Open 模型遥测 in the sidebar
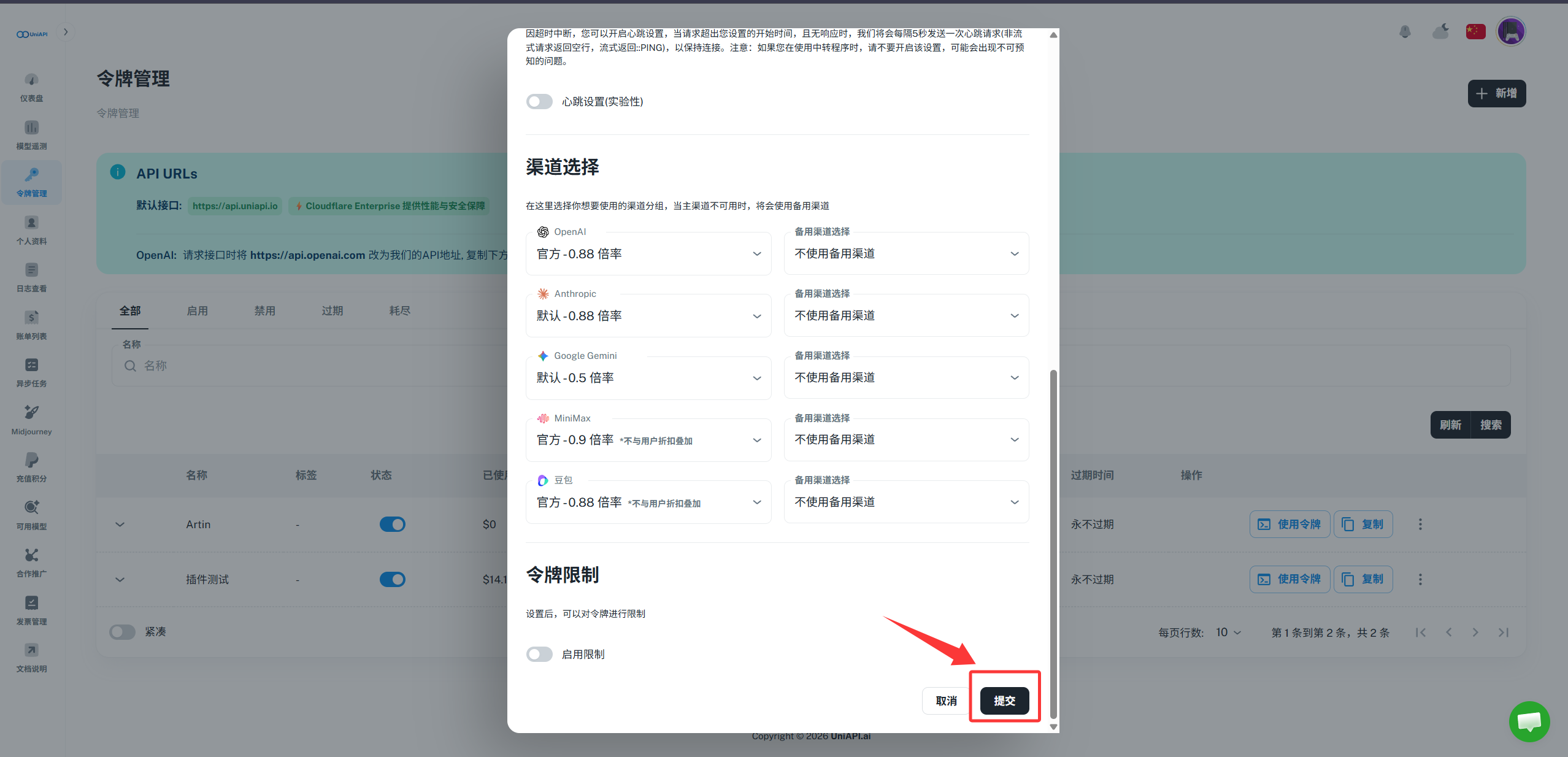Screen dimensions: 1568x757 [31, 135]
